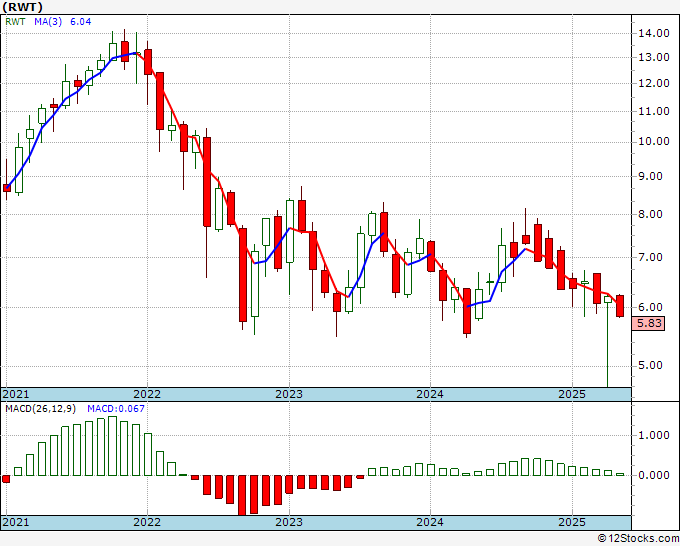The image size is (680, 546).
Task: Click the 6.04 moving average value
Action: pos(81,22)
